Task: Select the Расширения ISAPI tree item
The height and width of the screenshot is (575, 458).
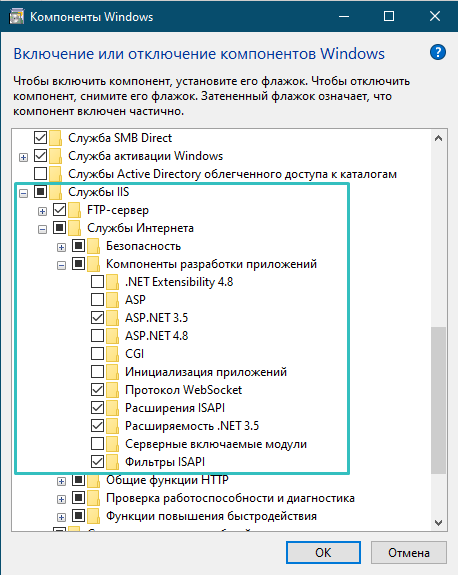Action: point(175,408)
